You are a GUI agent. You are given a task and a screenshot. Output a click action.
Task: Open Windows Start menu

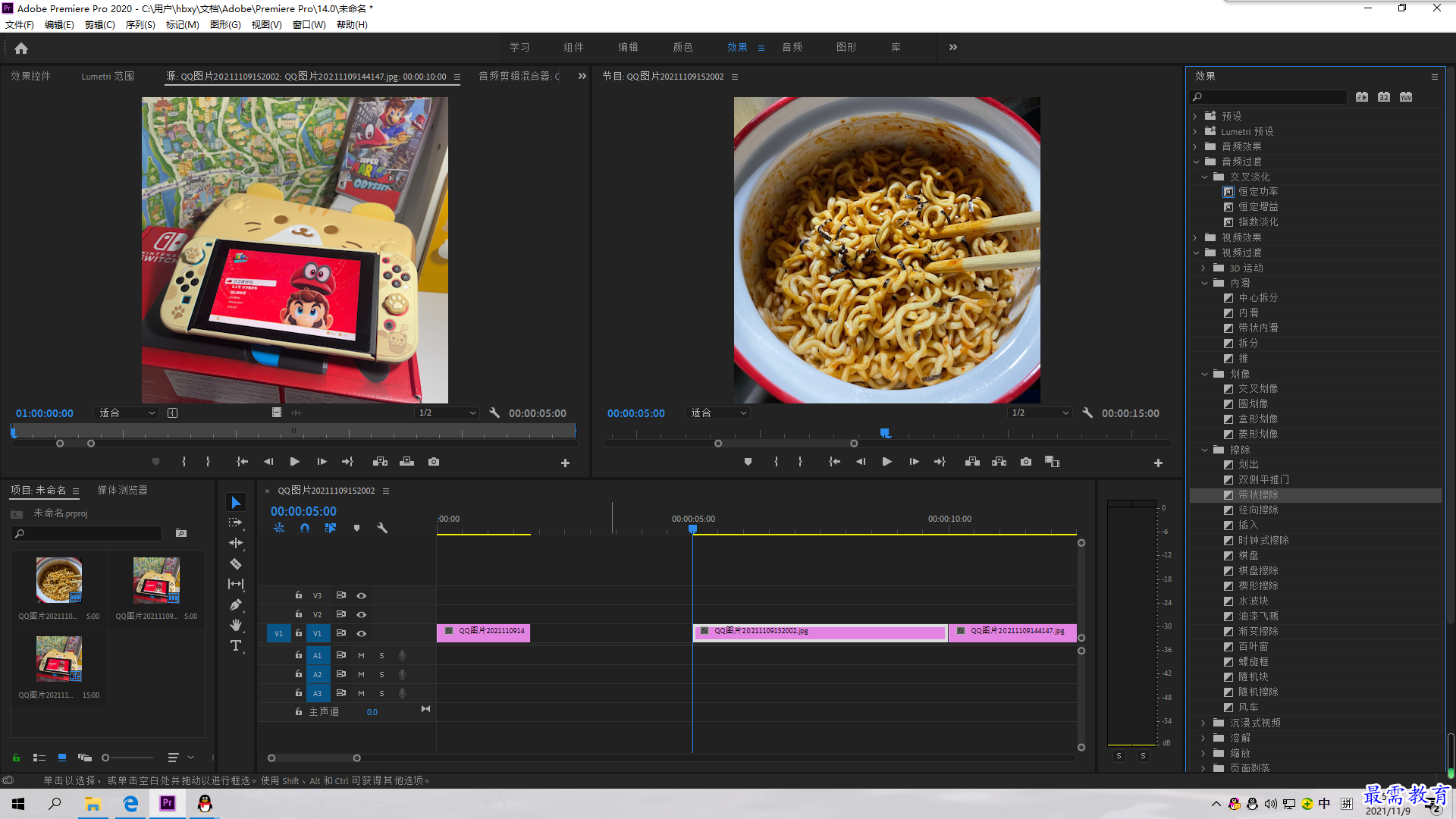tap(18, 804)
